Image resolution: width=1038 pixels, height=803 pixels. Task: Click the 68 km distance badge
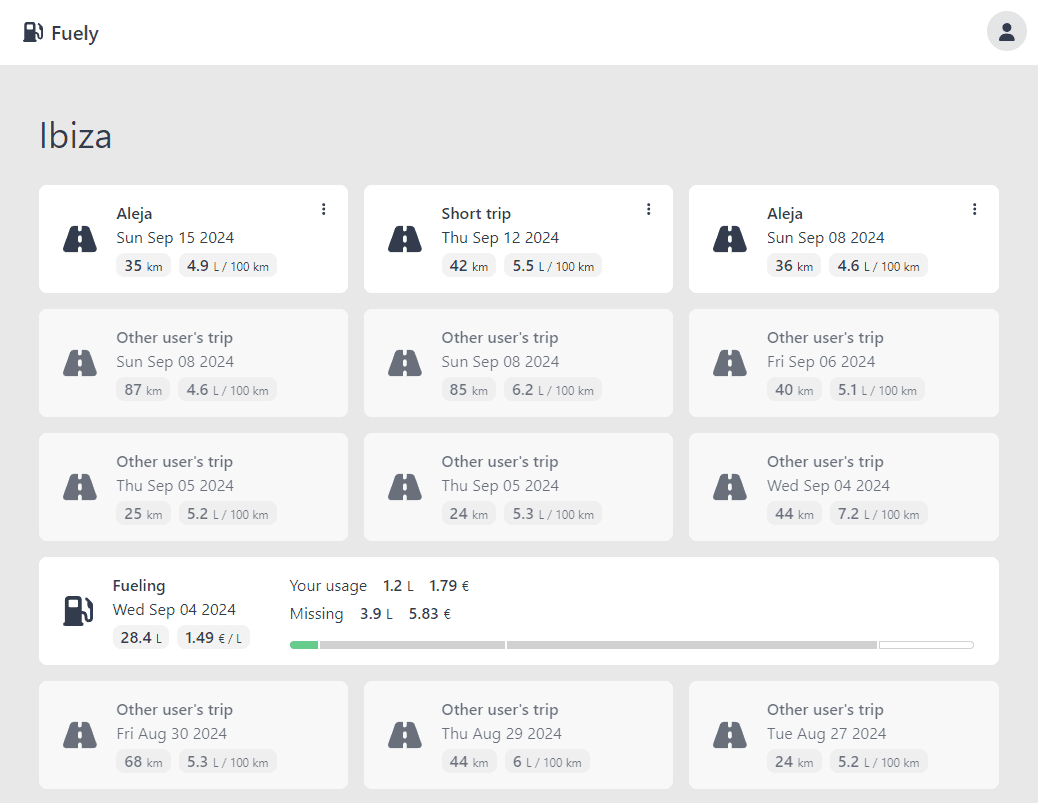143,762
